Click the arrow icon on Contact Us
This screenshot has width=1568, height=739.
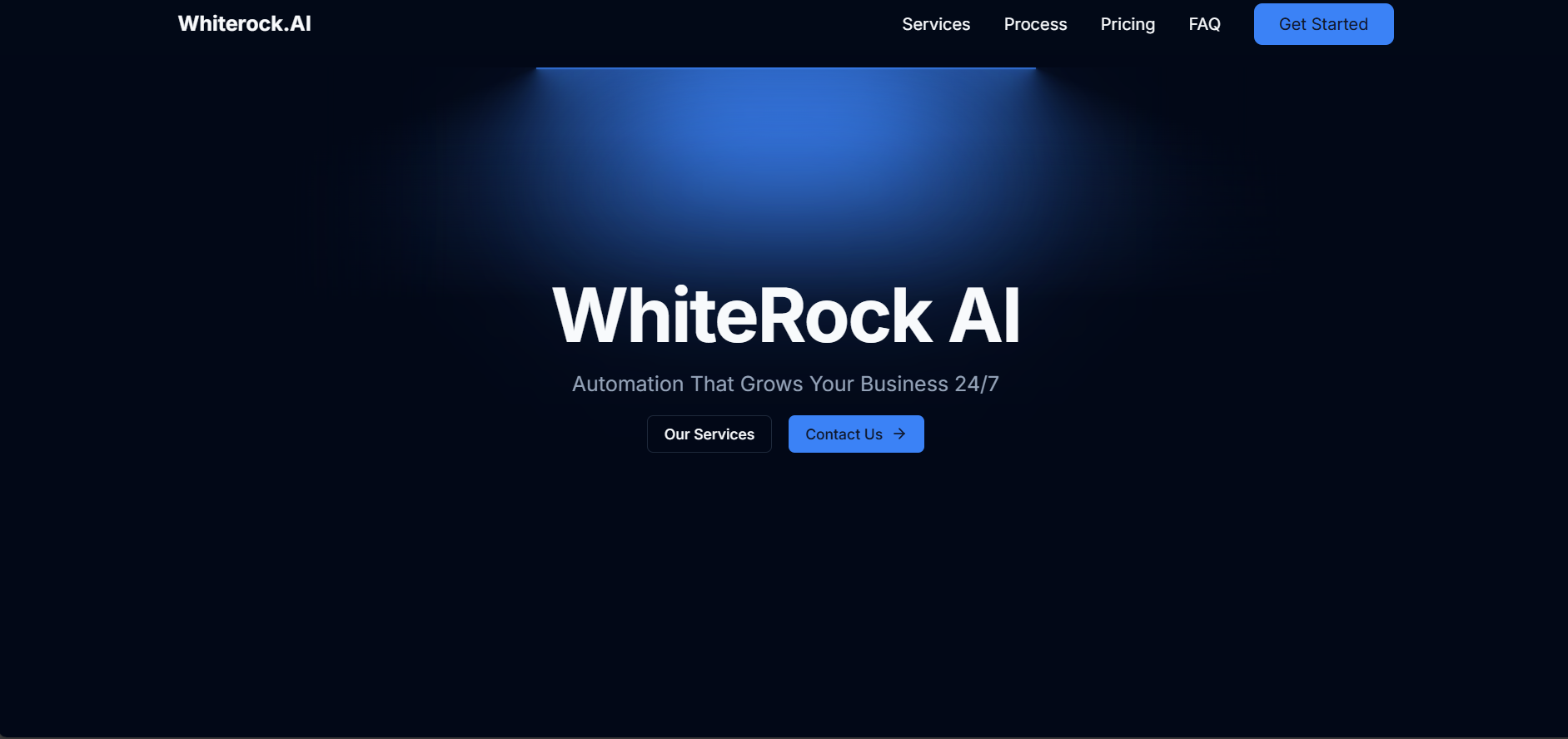pos(899,434)
